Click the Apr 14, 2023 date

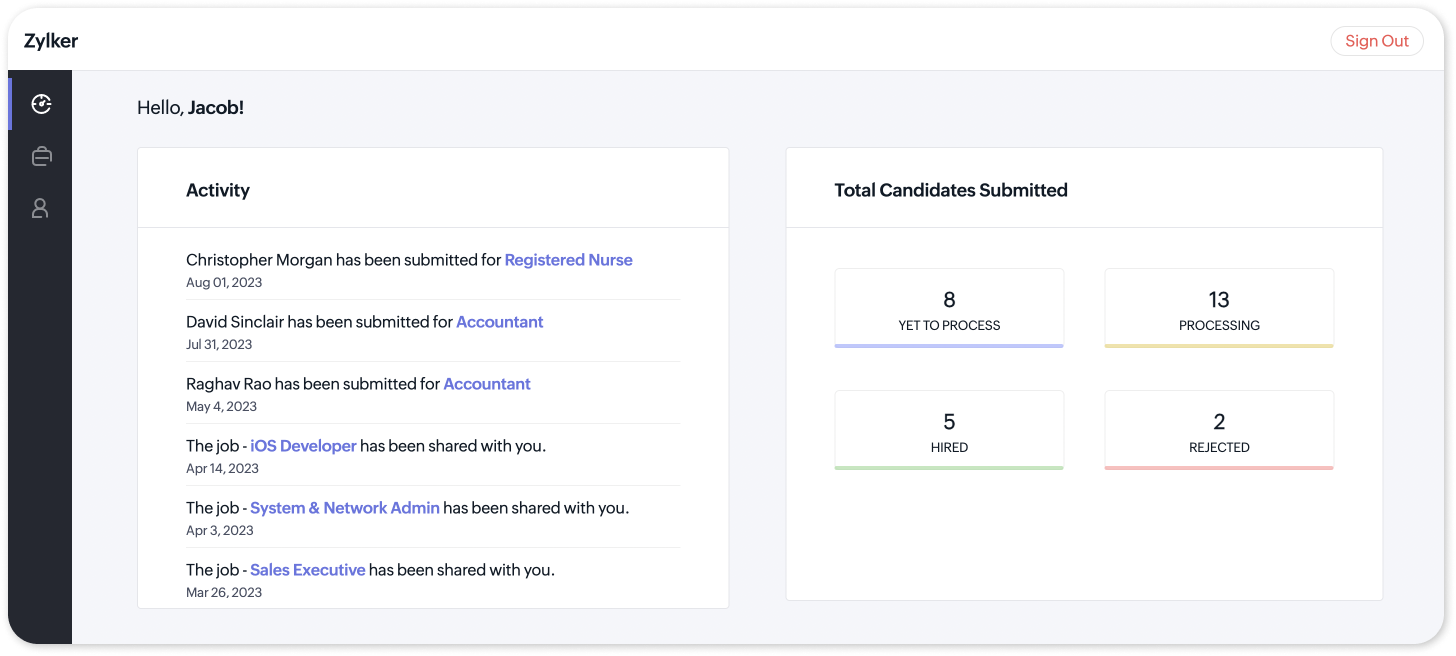pyautogui.click(x=222, y=469)
